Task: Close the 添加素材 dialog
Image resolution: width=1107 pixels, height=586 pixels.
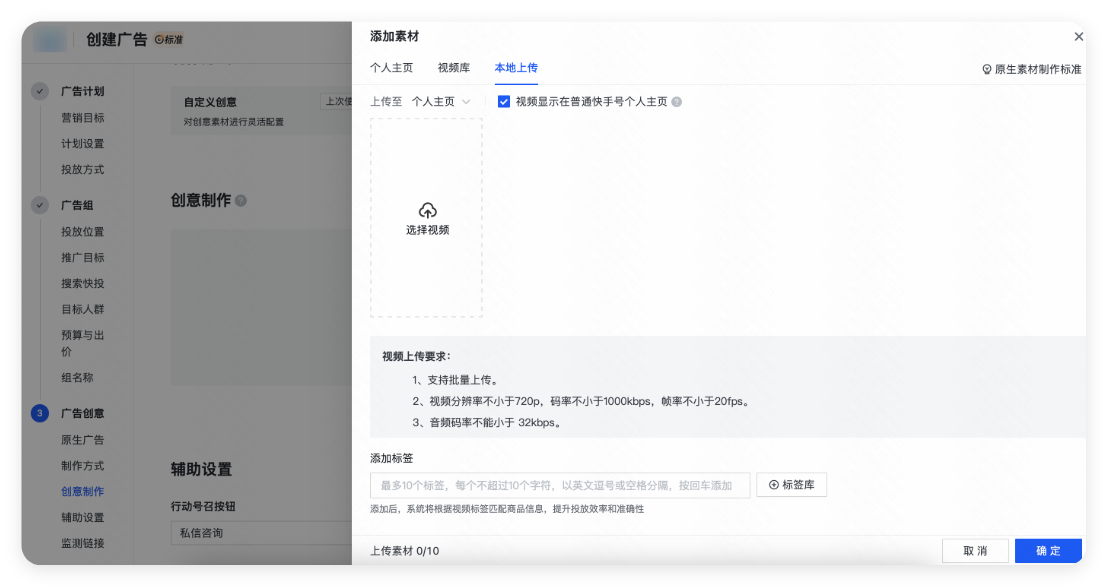Action: pos(1079,35)
